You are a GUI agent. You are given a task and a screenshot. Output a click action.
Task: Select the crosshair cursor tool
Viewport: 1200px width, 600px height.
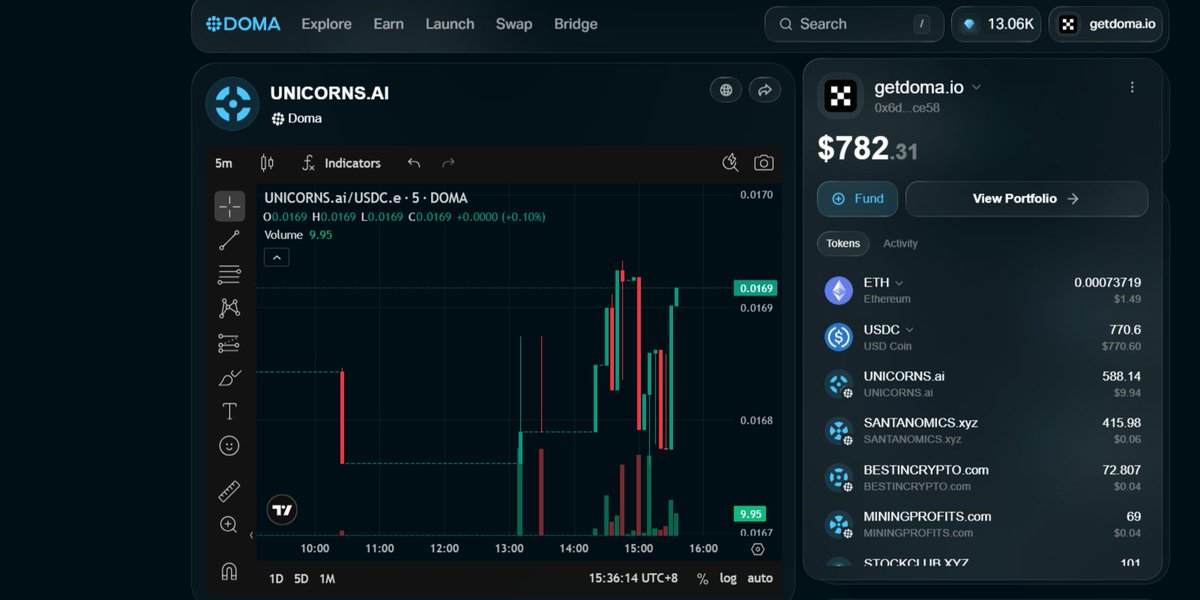[x=229, y=207]
